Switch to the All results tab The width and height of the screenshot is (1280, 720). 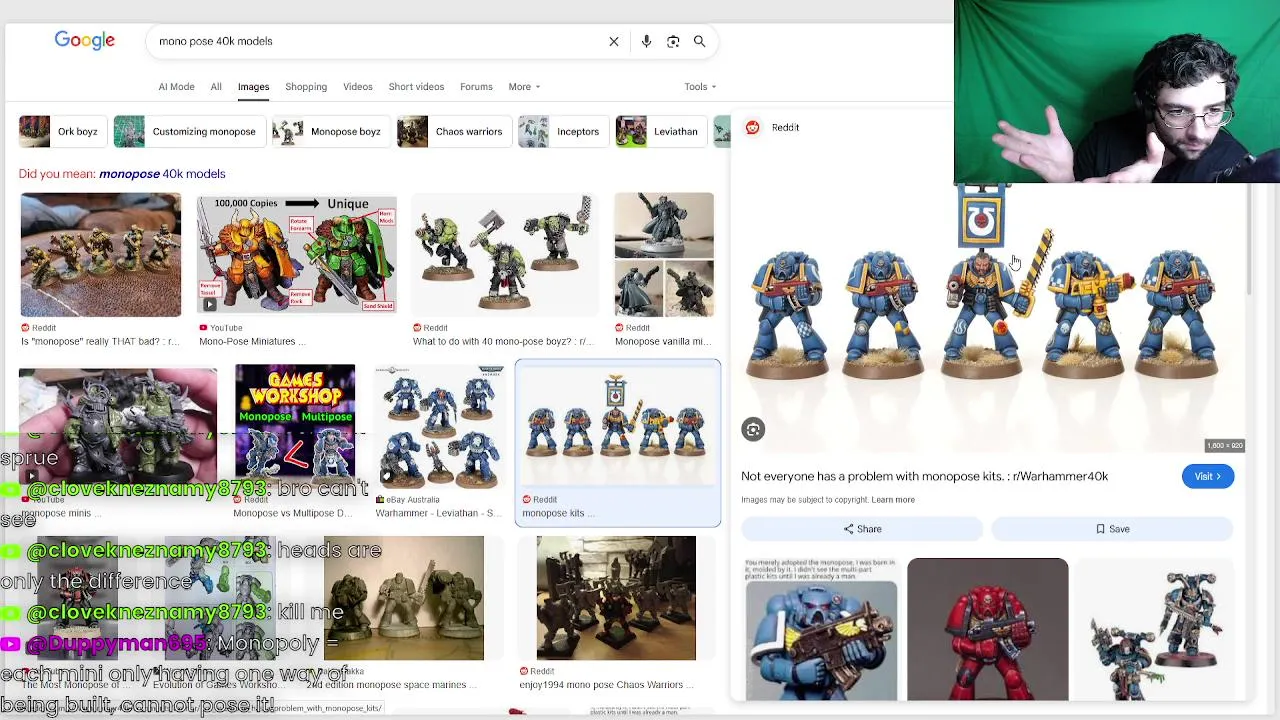(x=216, y=87)
